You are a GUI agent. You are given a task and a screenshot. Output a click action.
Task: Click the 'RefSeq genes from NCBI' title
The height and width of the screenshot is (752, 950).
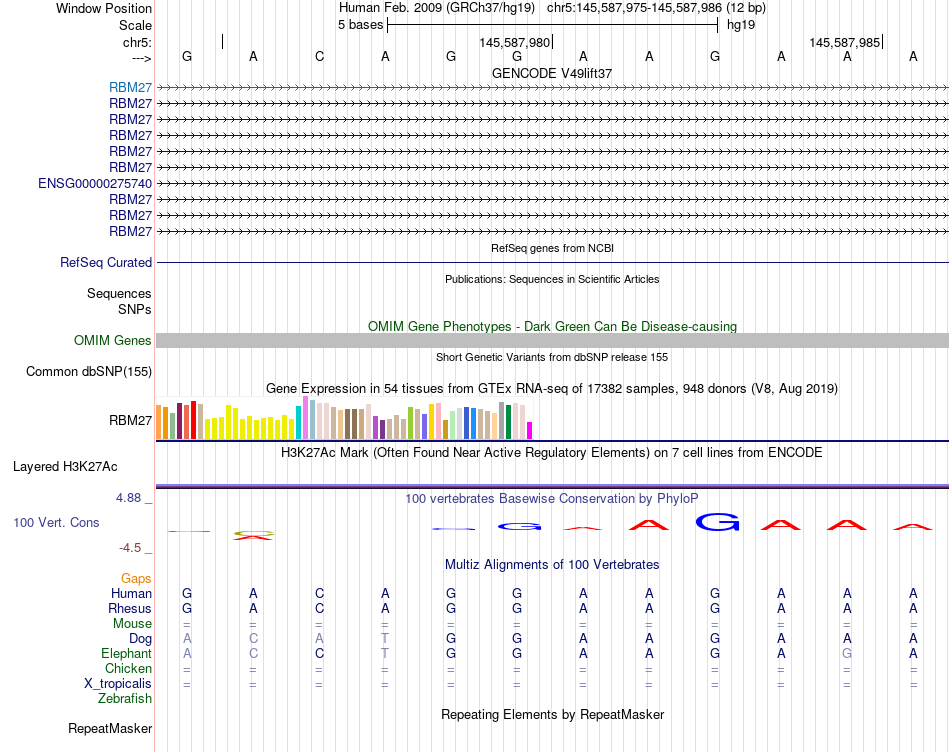[552, 248]
